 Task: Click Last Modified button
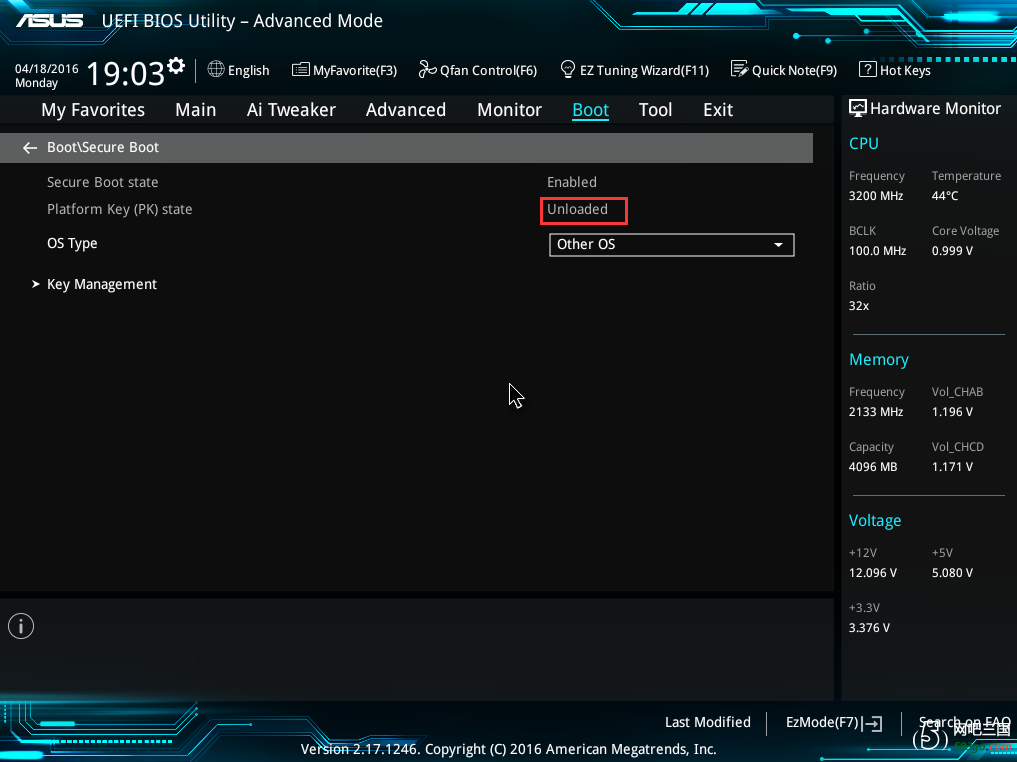[708, 722]
